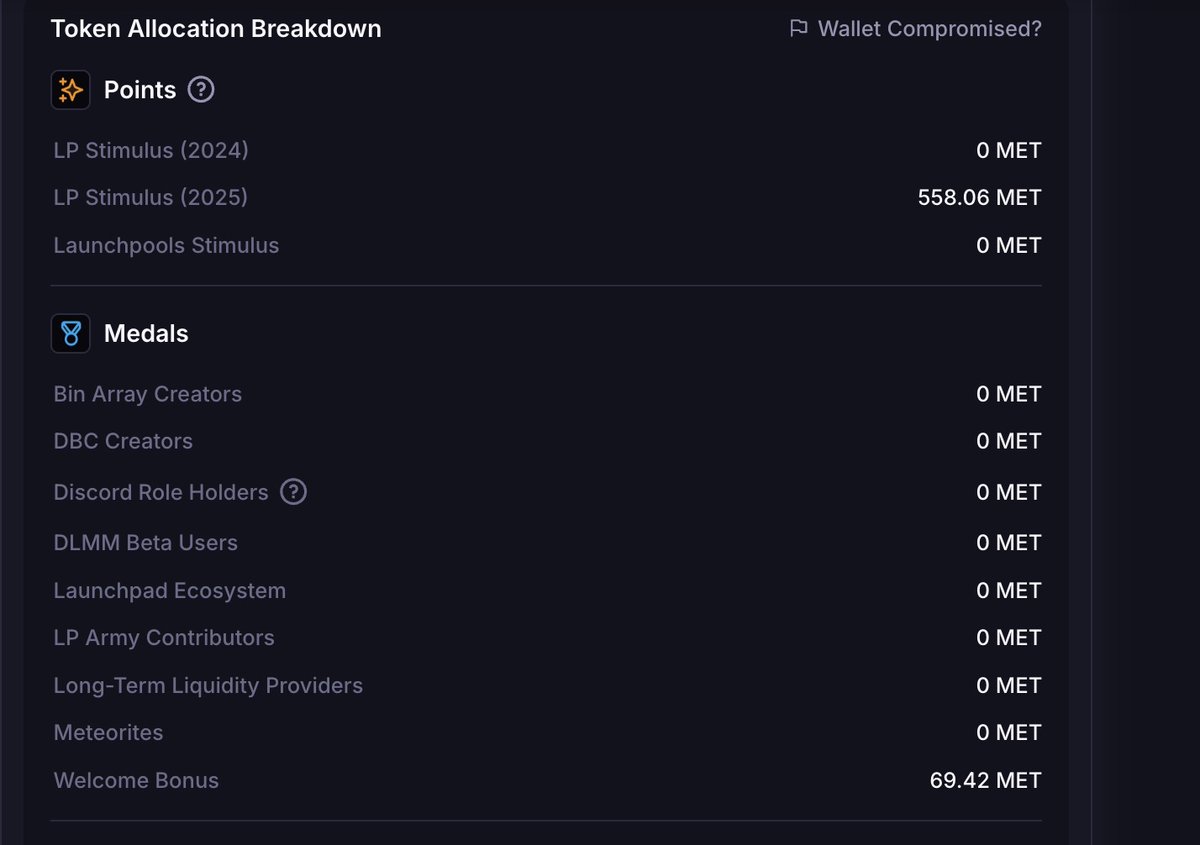Click the 558.06 MET allocation value

click(x=979, y=197)
